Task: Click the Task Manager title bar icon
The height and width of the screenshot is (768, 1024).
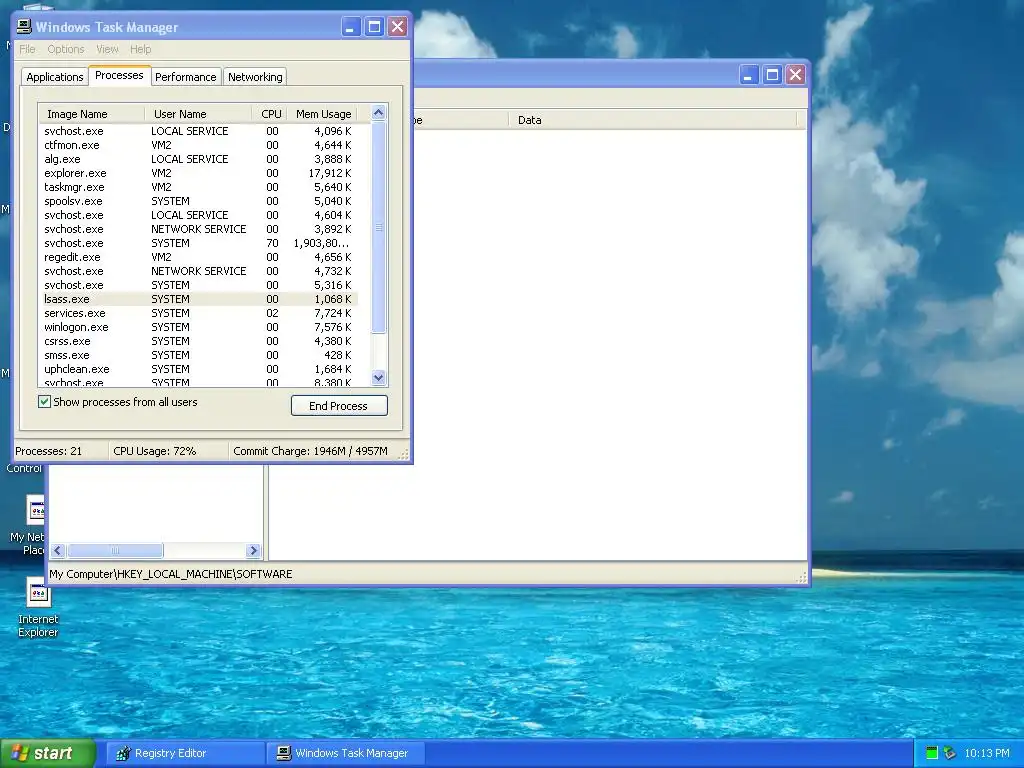Action: coord(24,26)
